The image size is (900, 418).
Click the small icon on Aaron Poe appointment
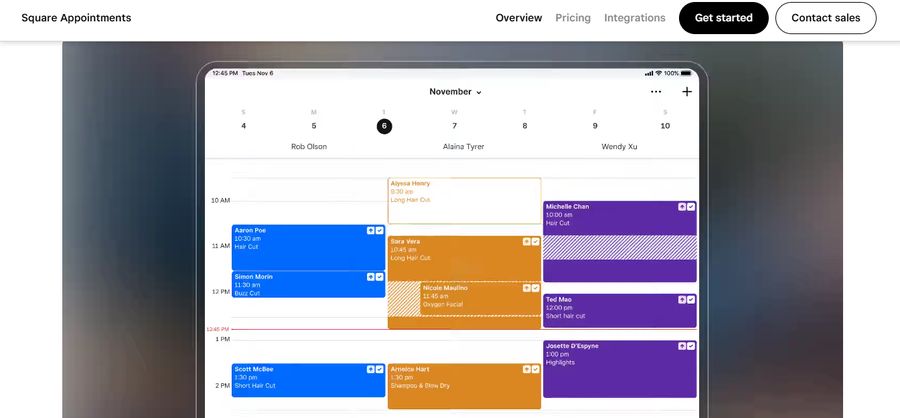click(x=370, y=230)
